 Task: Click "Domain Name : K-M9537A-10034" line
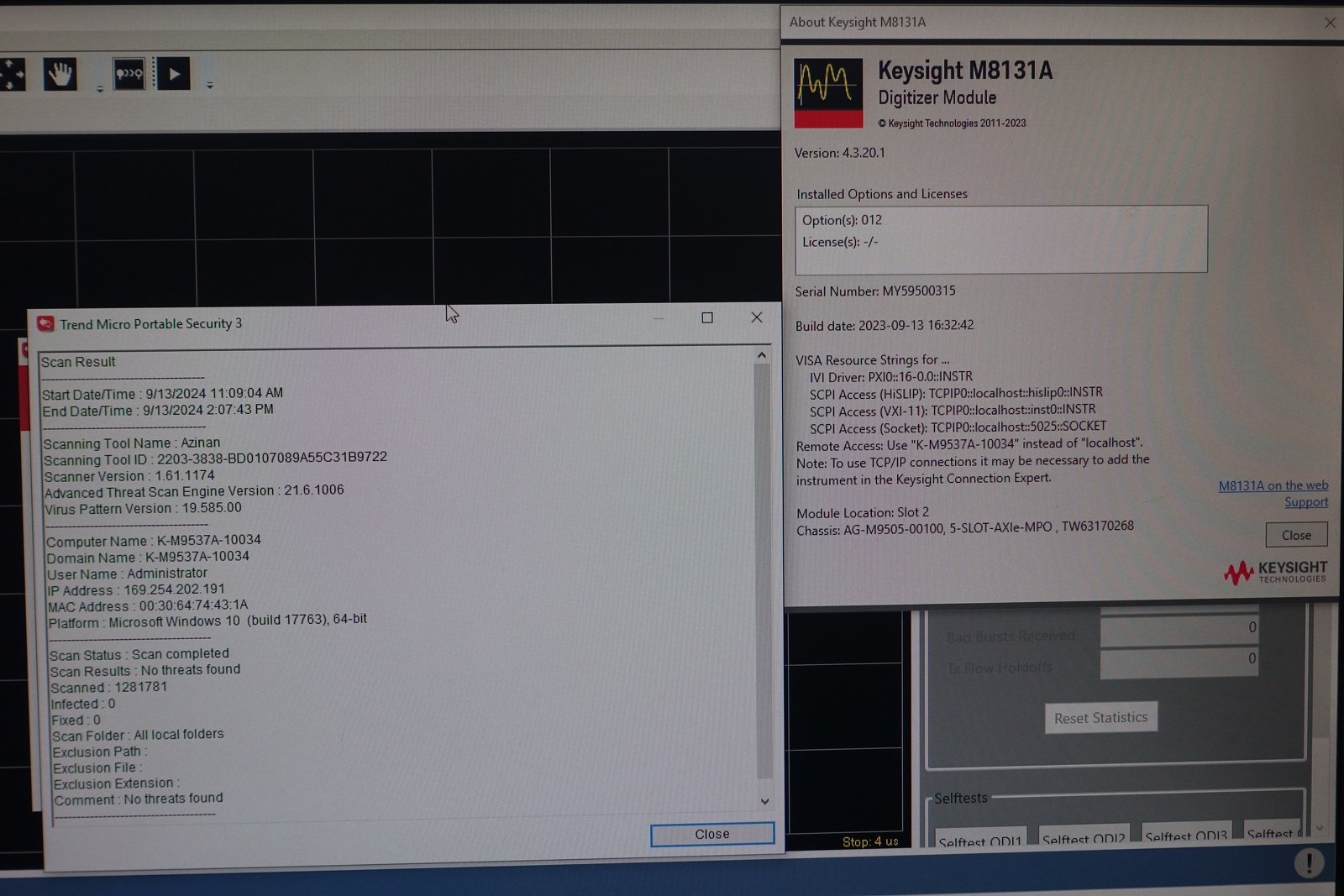click(148, 557)
